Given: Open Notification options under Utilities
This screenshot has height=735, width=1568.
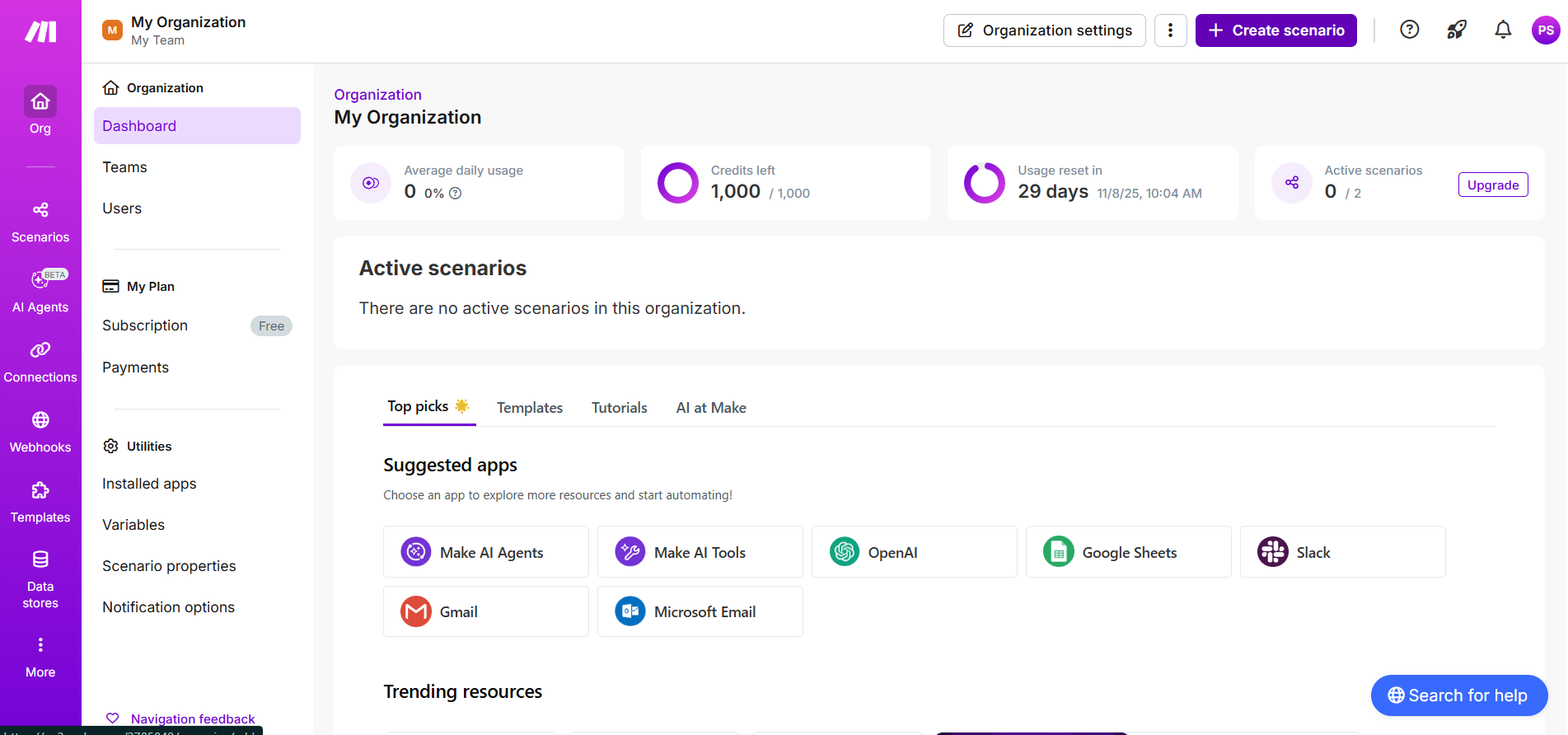Looking at the screenshot, I should [x=197, y=607].
